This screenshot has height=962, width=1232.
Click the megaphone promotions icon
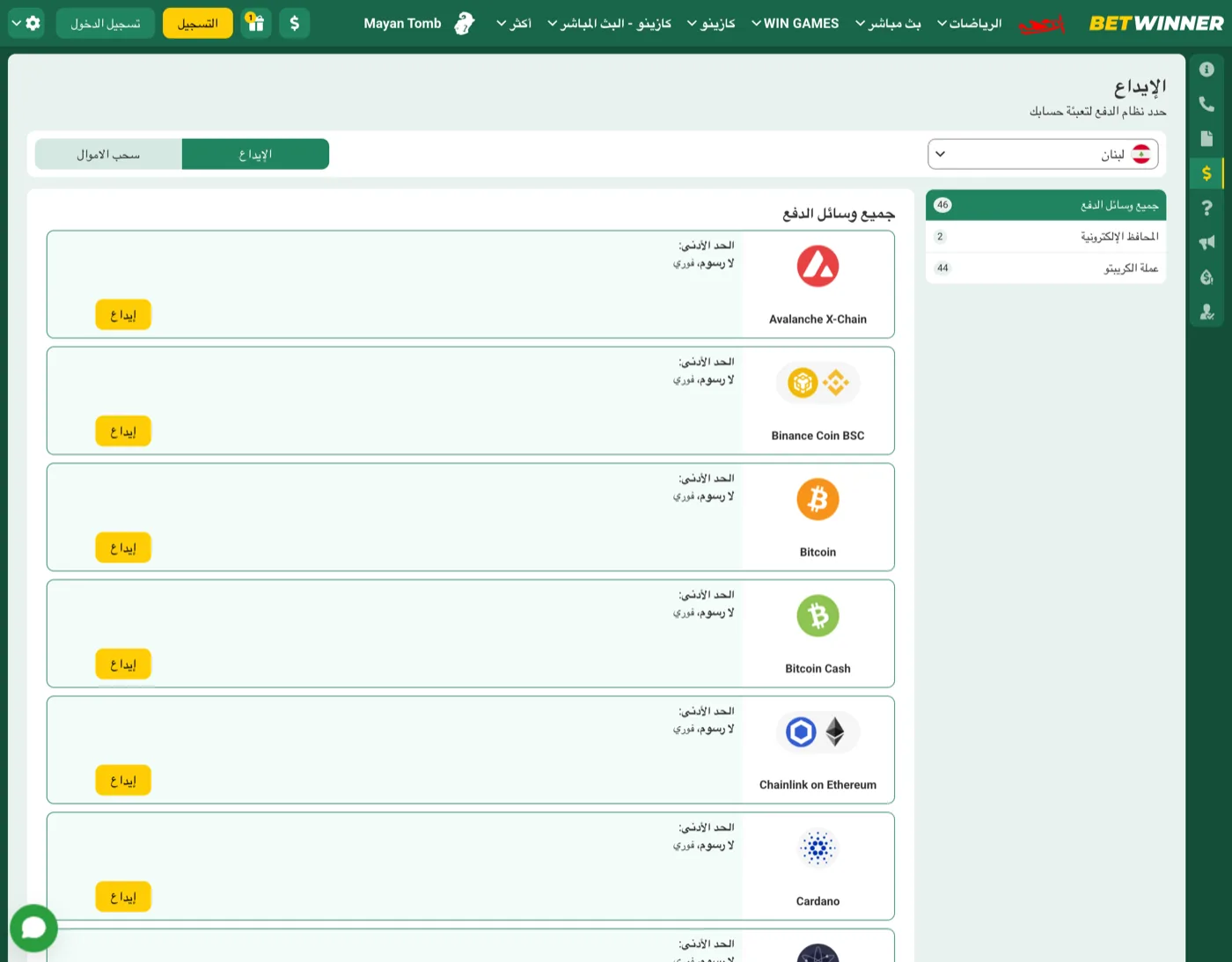pos(1206,242)
